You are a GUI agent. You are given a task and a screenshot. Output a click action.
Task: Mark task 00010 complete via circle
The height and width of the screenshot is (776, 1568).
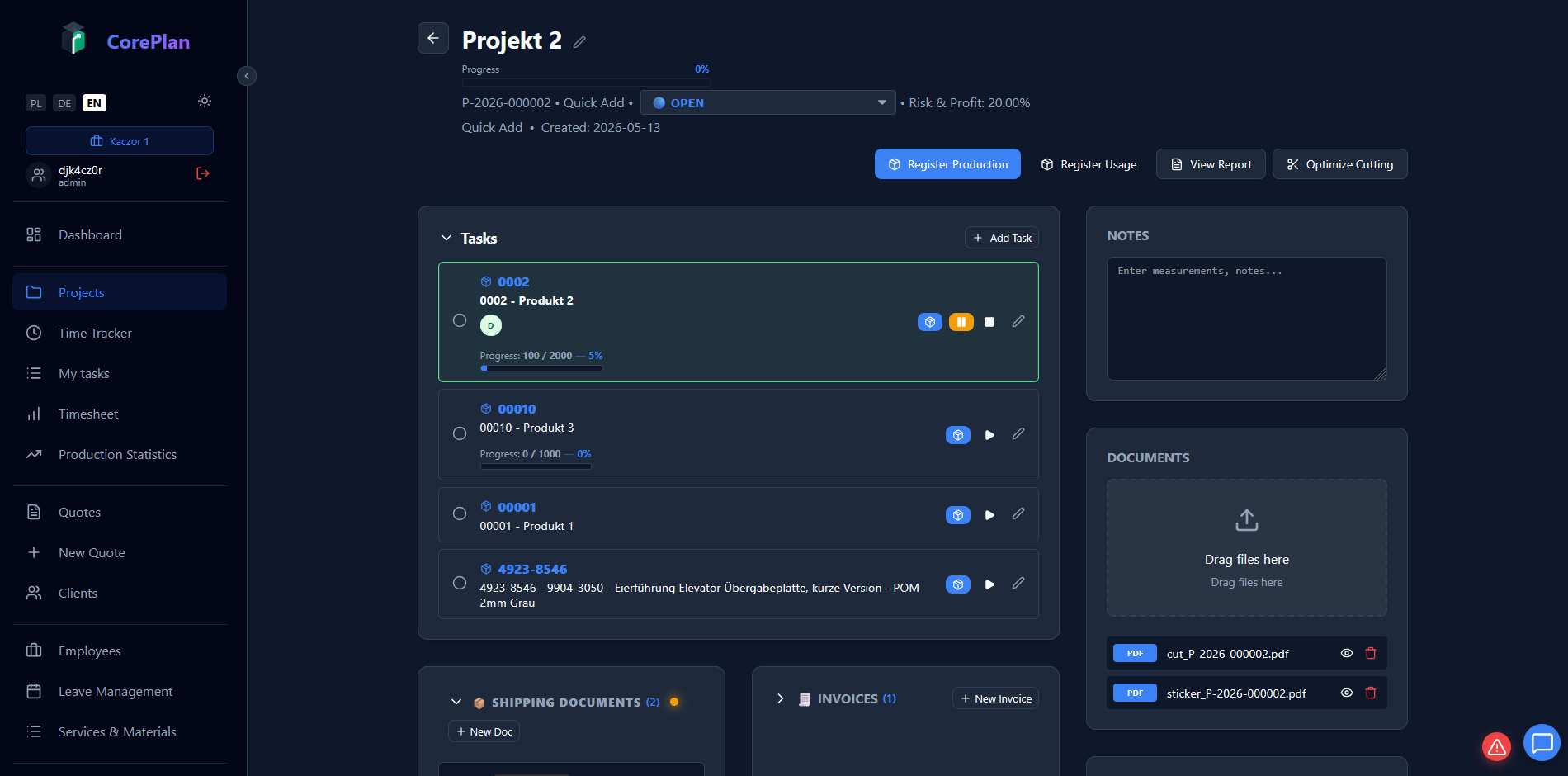click(x=460, y=433)
